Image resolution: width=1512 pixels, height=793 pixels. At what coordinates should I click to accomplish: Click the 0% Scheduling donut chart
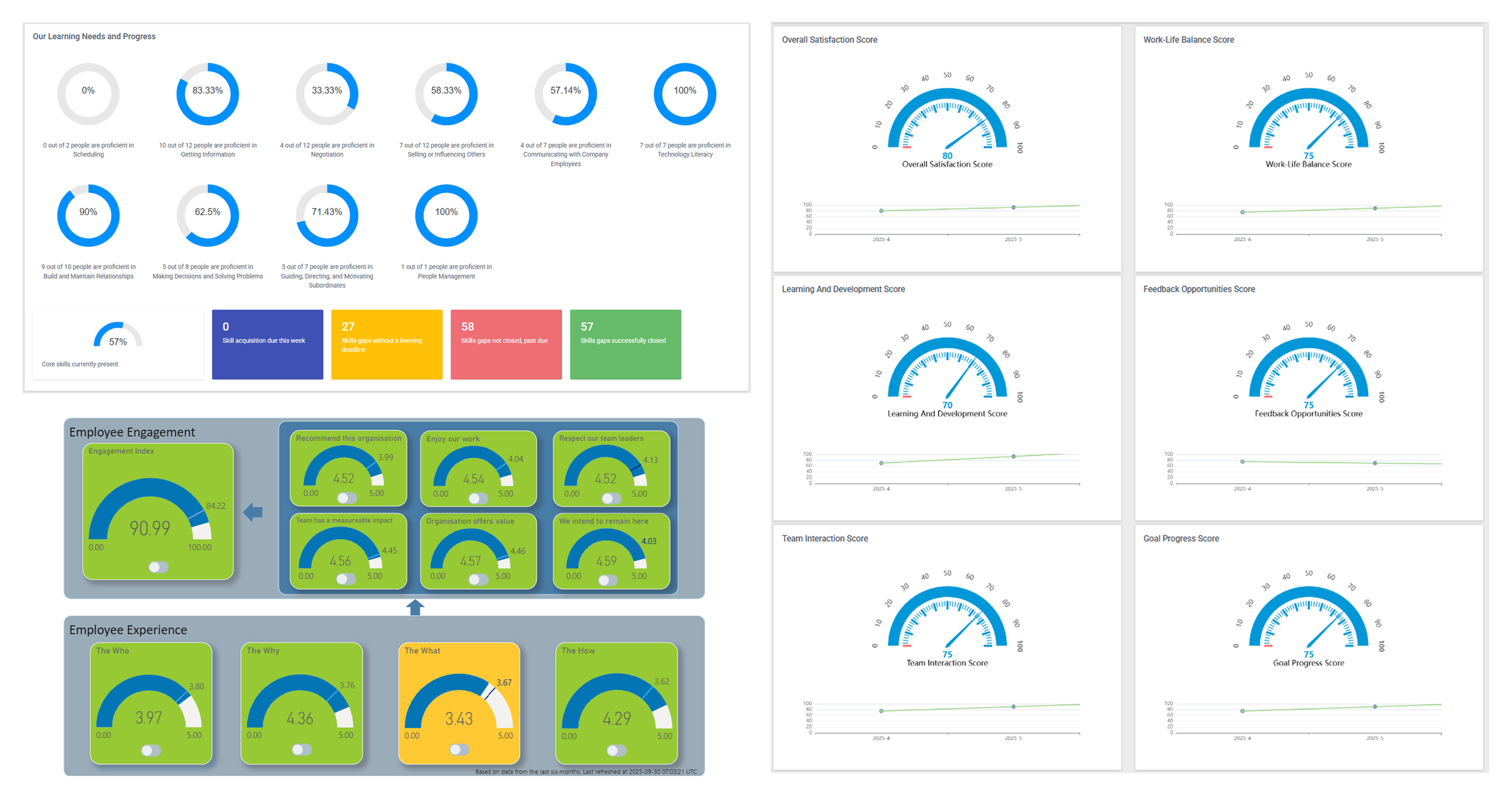88,94
